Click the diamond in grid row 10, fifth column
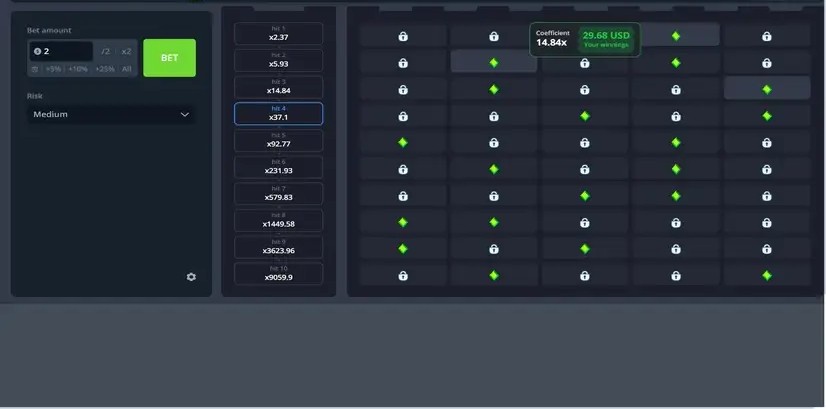This screenshot has width=826, height=409. click(x=766, y=275)
